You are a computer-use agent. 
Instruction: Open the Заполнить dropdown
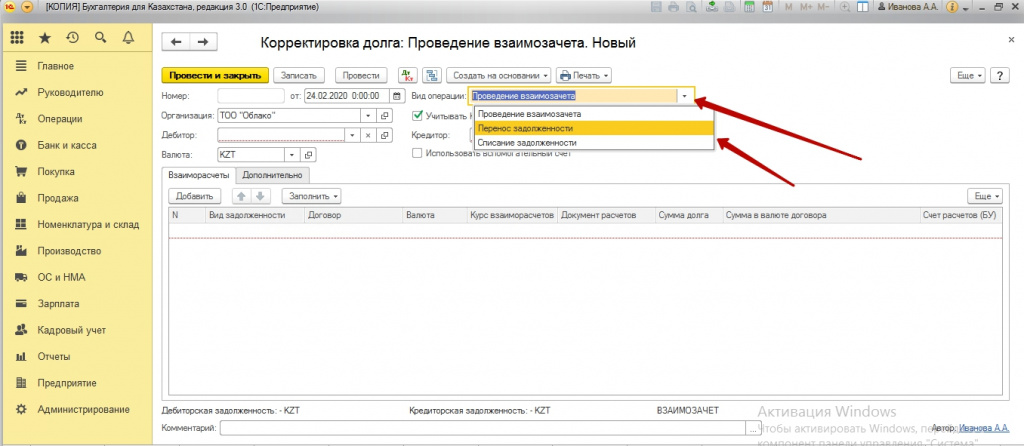pos(312,196)
